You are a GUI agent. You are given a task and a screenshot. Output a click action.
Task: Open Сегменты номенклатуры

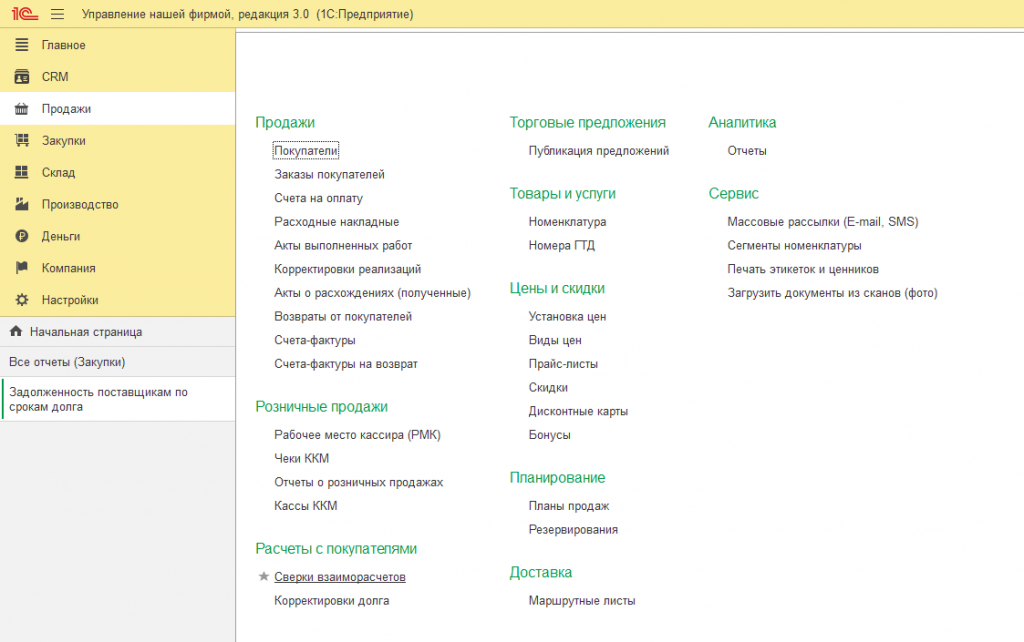794,246
